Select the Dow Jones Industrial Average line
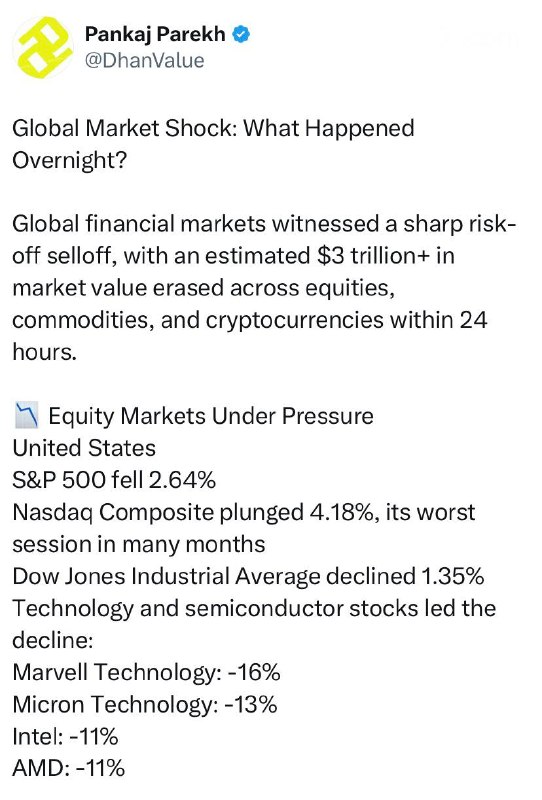The width and height of the screenshot is (542, 800). point(248,577)
